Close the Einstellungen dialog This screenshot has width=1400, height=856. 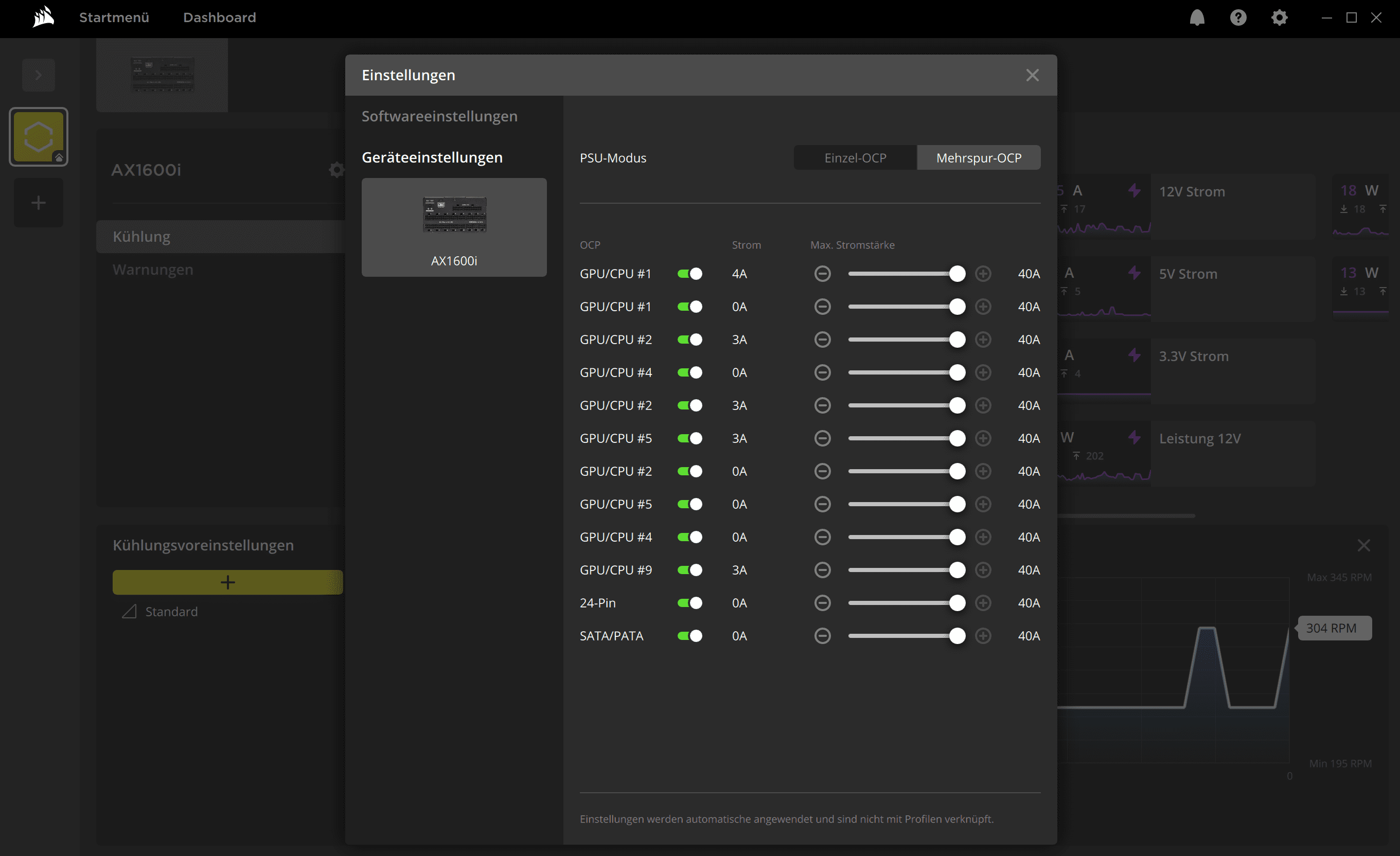(x=1032, y=75)
